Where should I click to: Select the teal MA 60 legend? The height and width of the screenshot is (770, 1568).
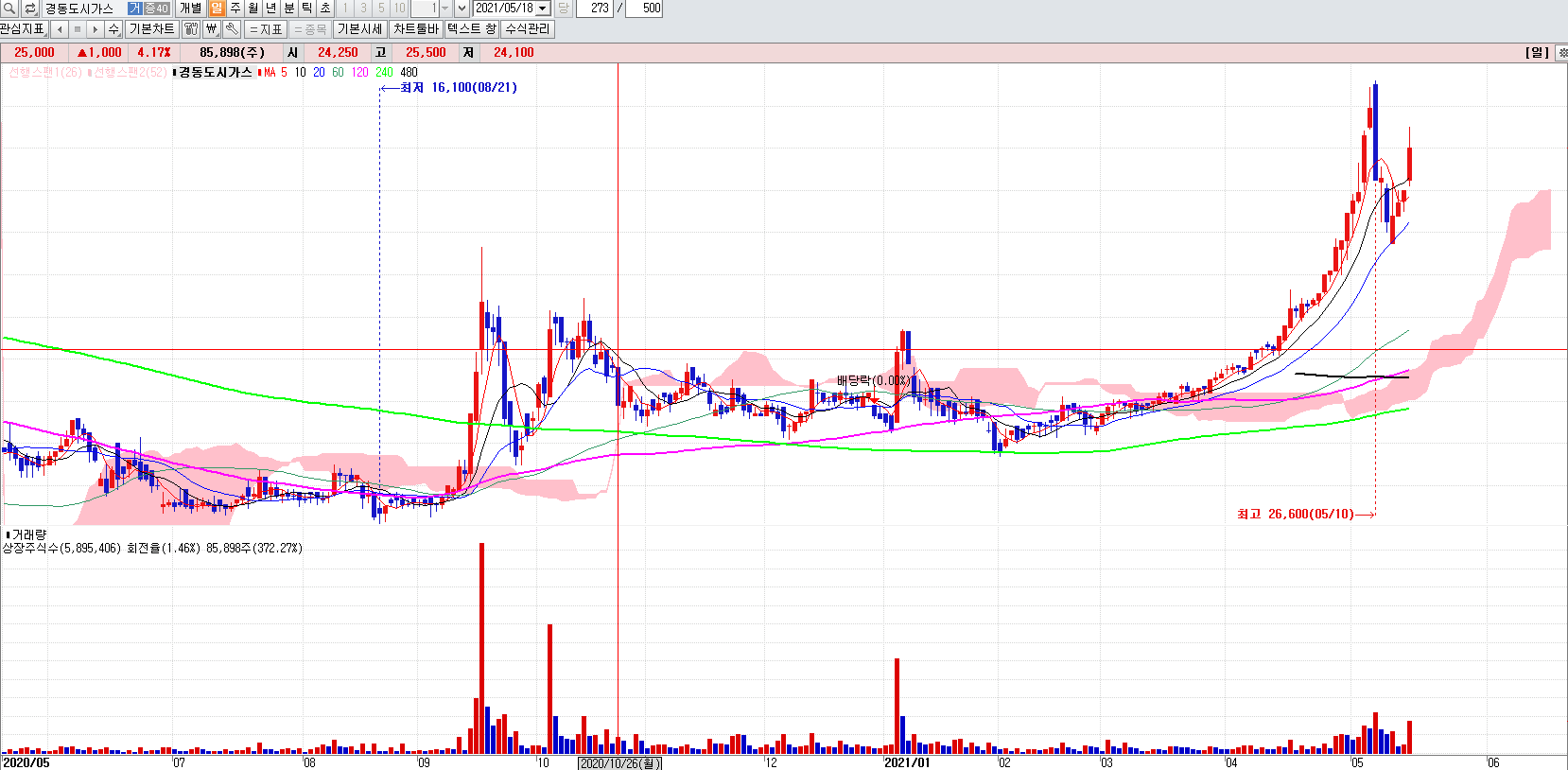pos(338,73)
